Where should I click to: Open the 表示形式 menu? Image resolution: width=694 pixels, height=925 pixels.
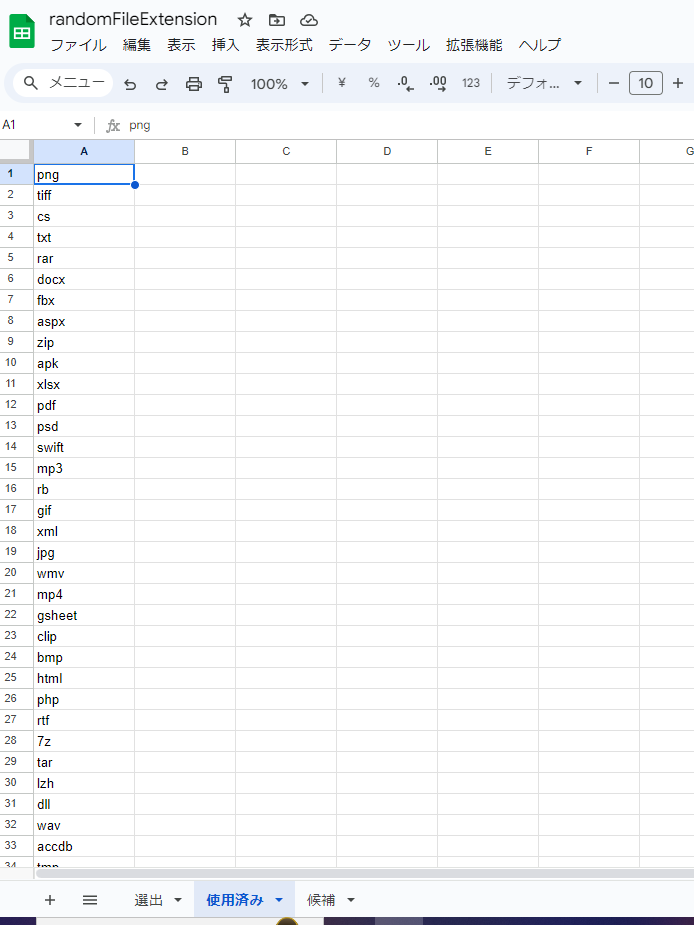point(284,45)
